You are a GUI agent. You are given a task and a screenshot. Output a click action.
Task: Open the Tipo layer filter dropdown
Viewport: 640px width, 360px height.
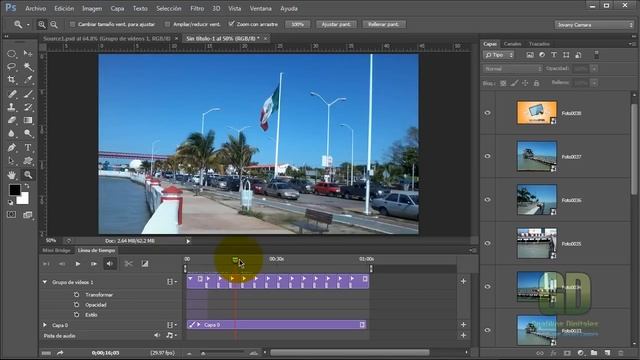click(499, 55)
